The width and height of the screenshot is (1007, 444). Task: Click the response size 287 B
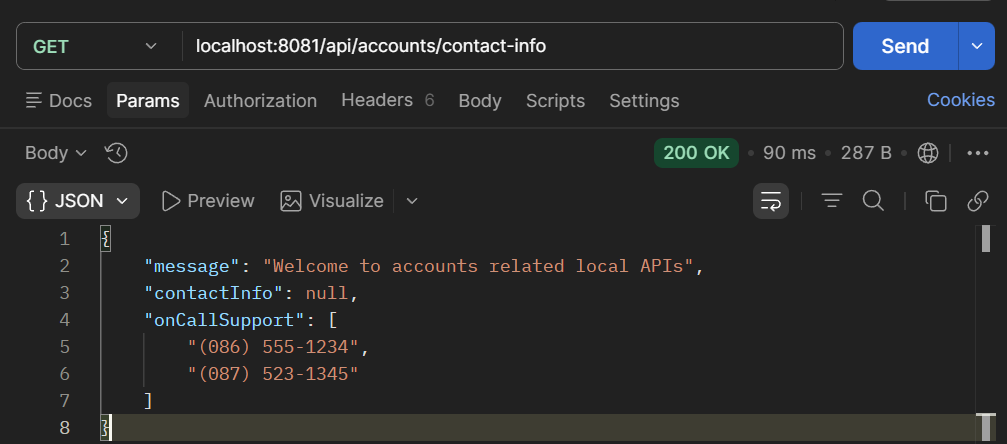[x=866, y=153]
